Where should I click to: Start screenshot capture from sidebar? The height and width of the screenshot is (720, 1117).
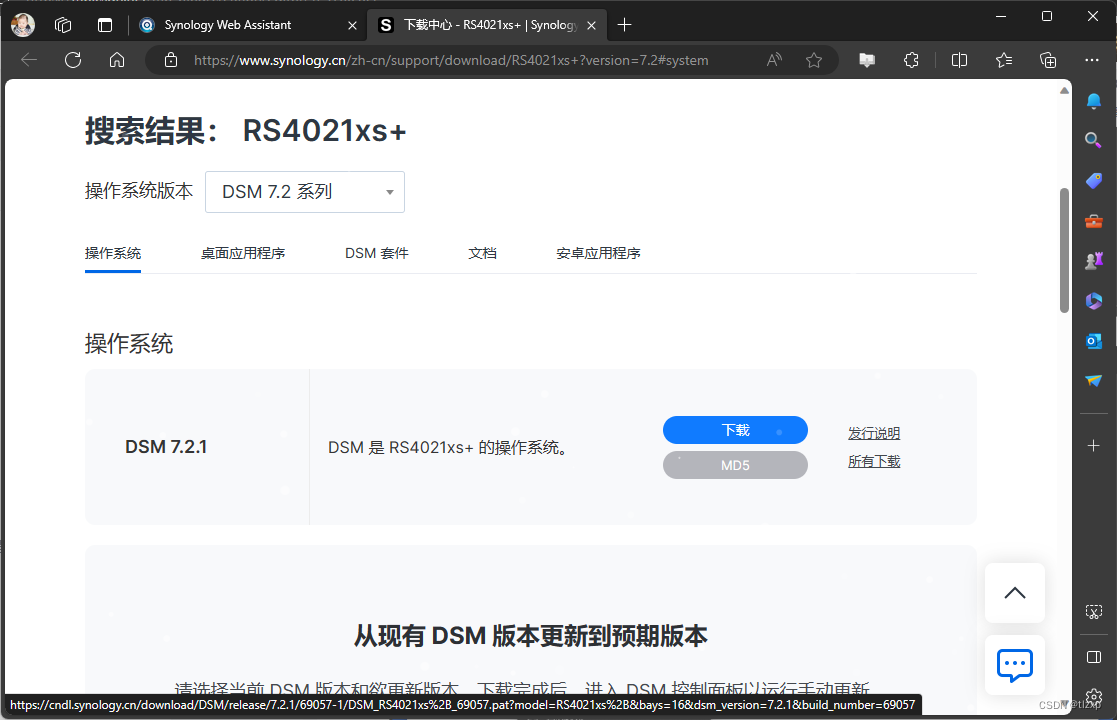pos(1093,612)
